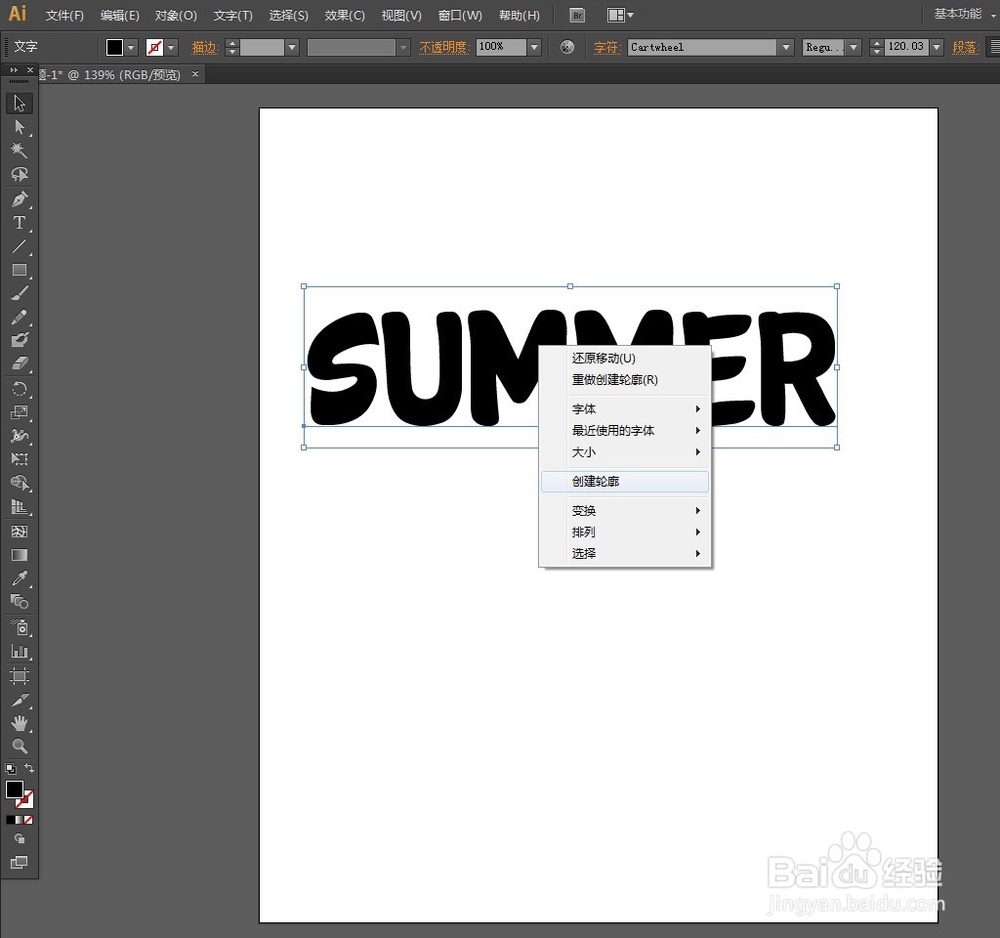Select the Free Transform tool
Viewport: 1000px width, 938px height.
tap(19, 459)
